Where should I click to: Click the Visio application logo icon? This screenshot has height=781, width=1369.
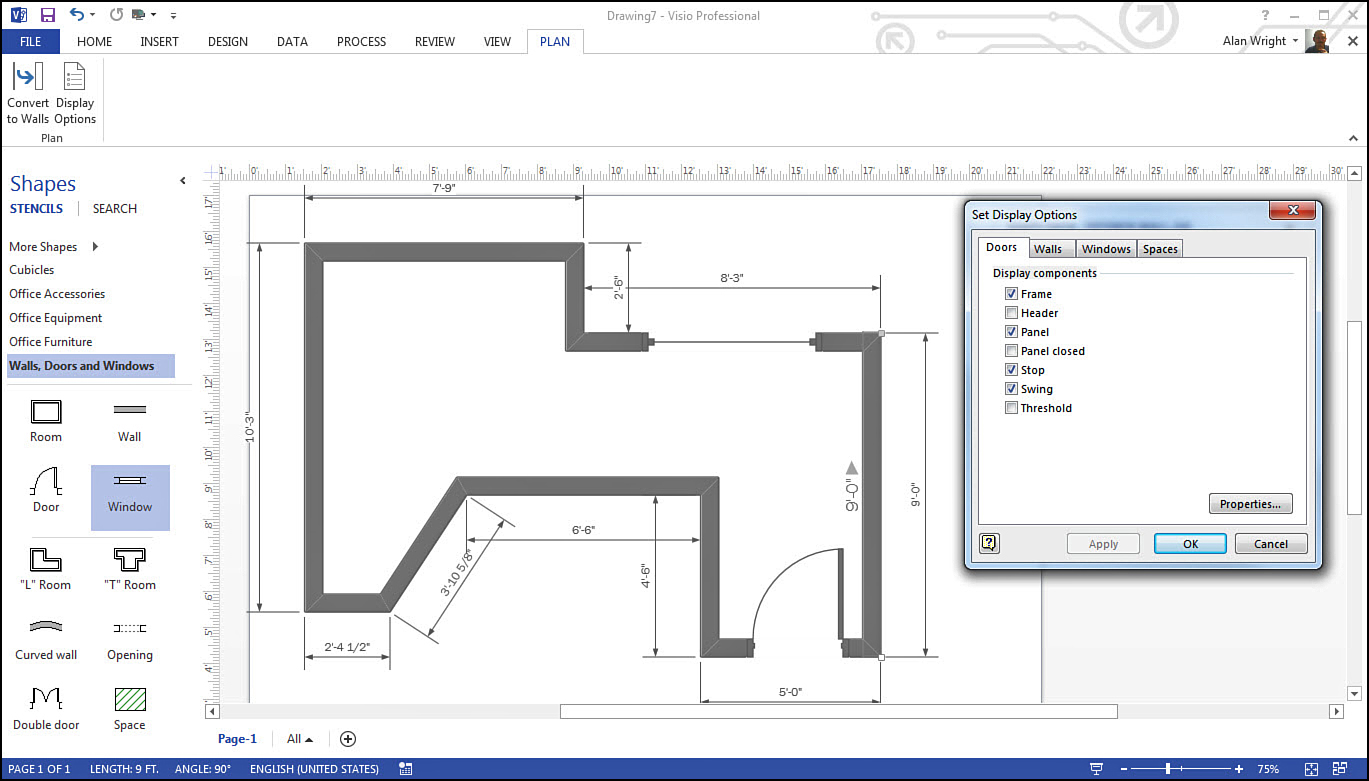(17, 15)
